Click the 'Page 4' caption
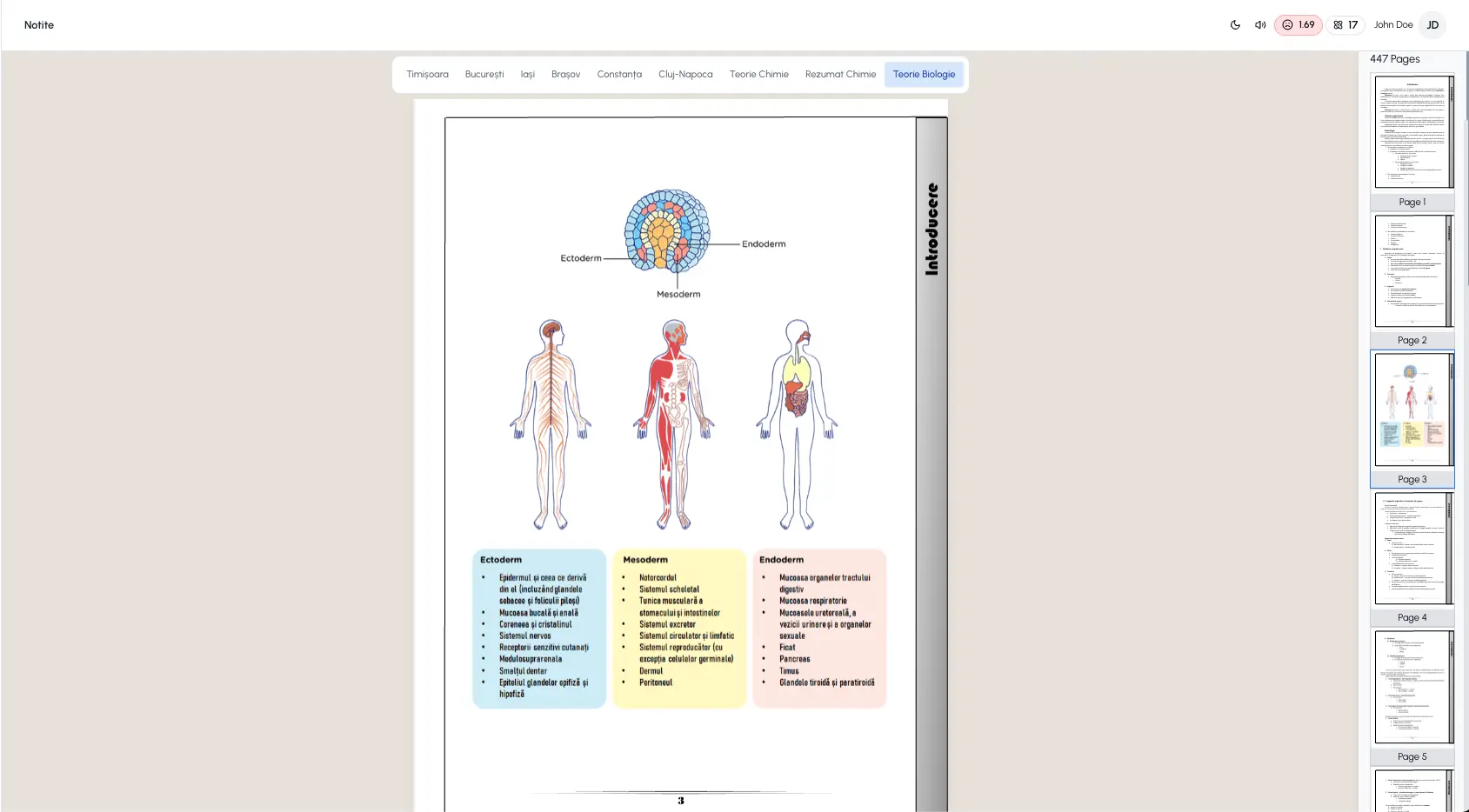1469x812 pixels. click(x=1412, y=617)
